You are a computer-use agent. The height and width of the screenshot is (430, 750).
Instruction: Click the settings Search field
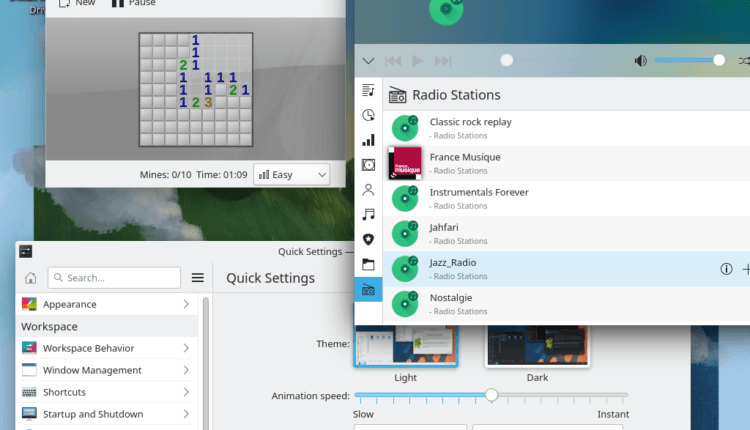[x=114, y=278]
